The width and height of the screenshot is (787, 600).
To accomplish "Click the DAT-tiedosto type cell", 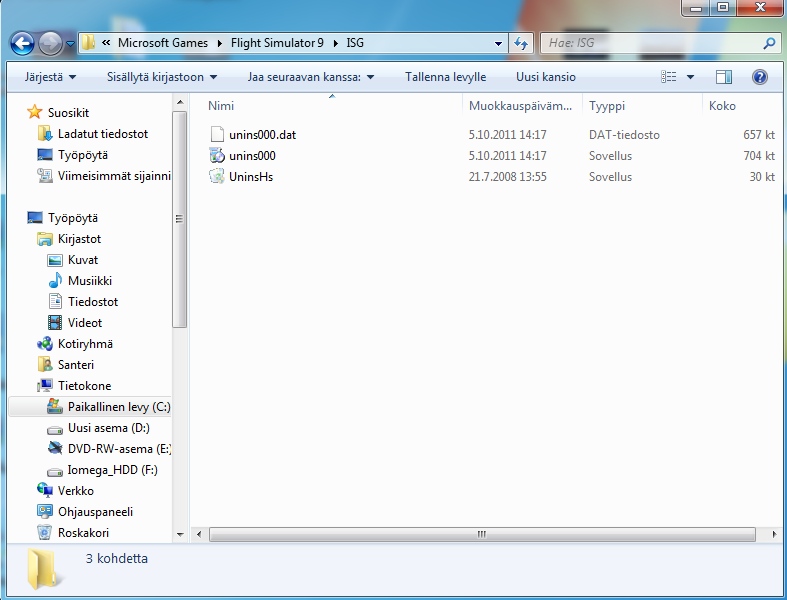I will click(x=624, y=135).
